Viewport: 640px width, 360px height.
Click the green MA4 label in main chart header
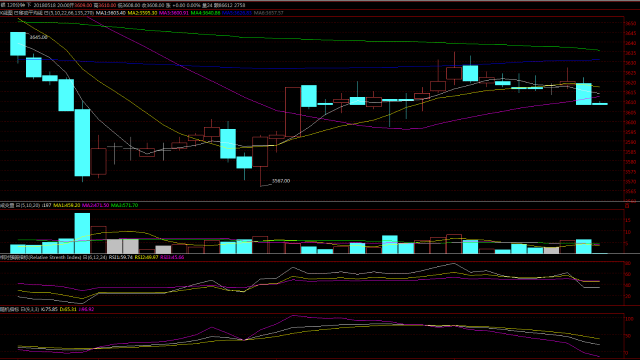coord(205,13)
